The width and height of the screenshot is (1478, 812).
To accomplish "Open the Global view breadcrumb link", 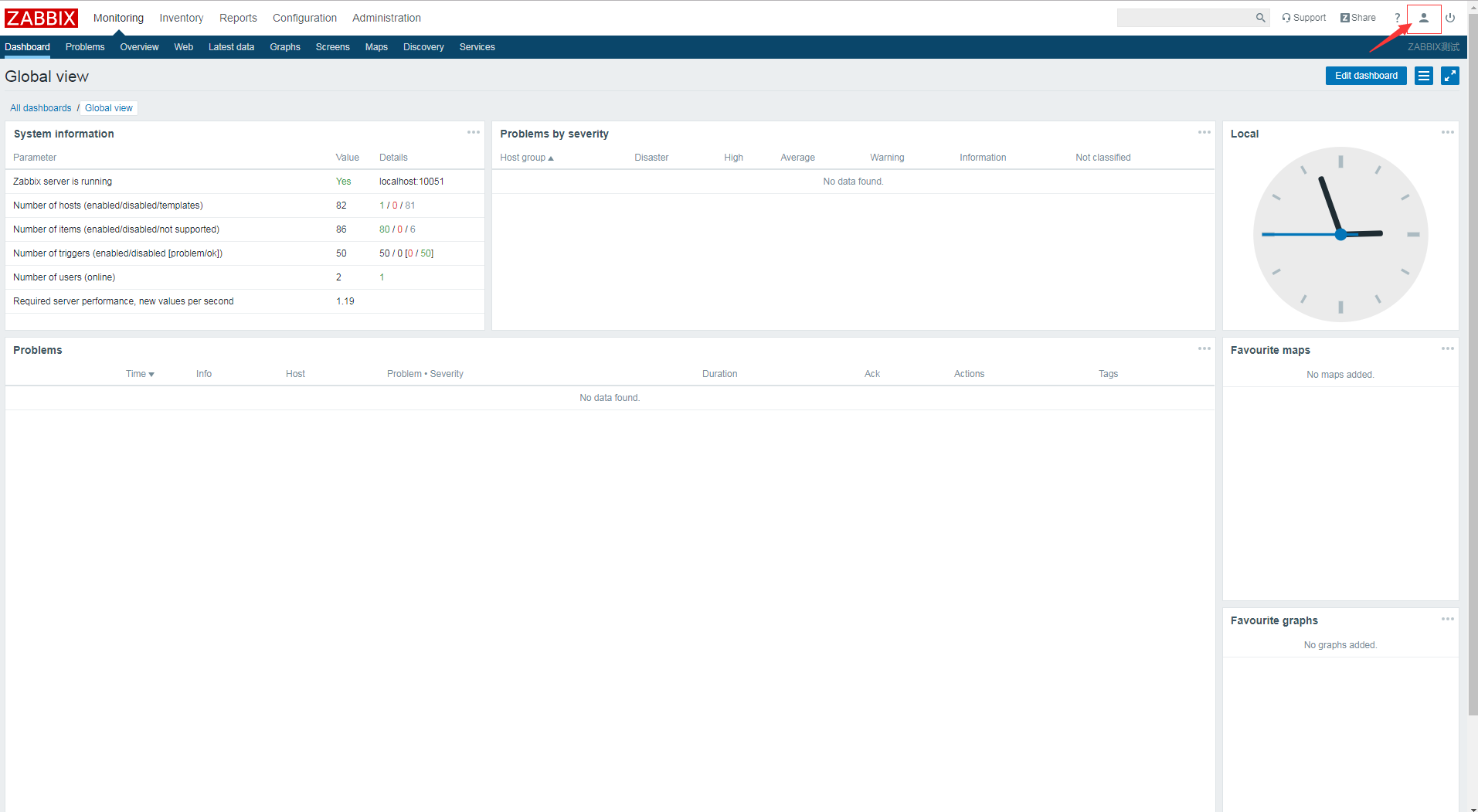I will 109,108.
